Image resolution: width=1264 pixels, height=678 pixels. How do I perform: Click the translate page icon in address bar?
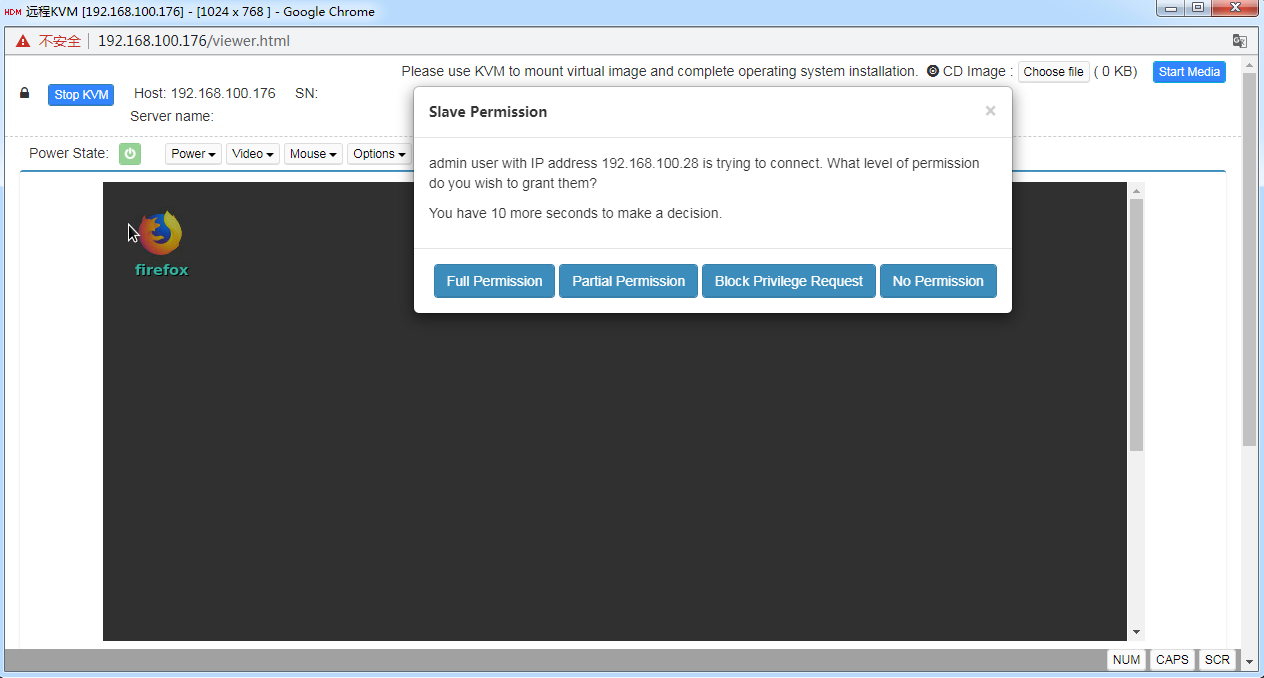coord(1240,41)
